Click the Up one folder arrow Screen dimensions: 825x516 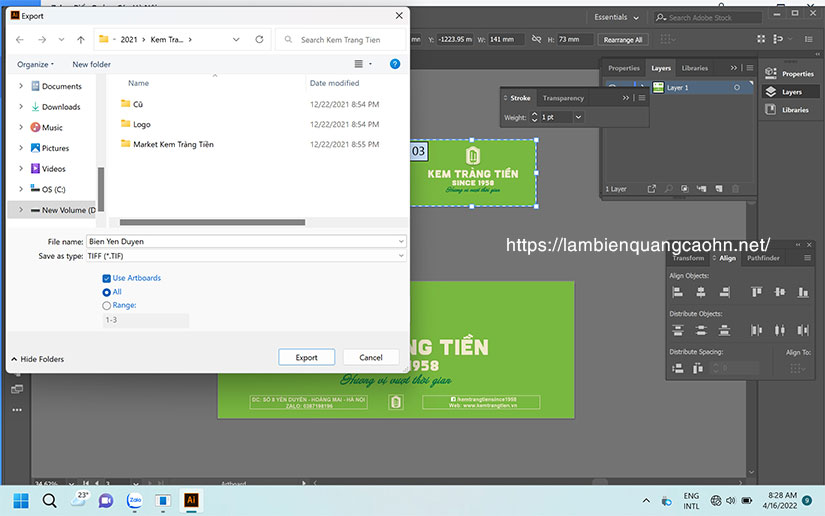point(81,40)
